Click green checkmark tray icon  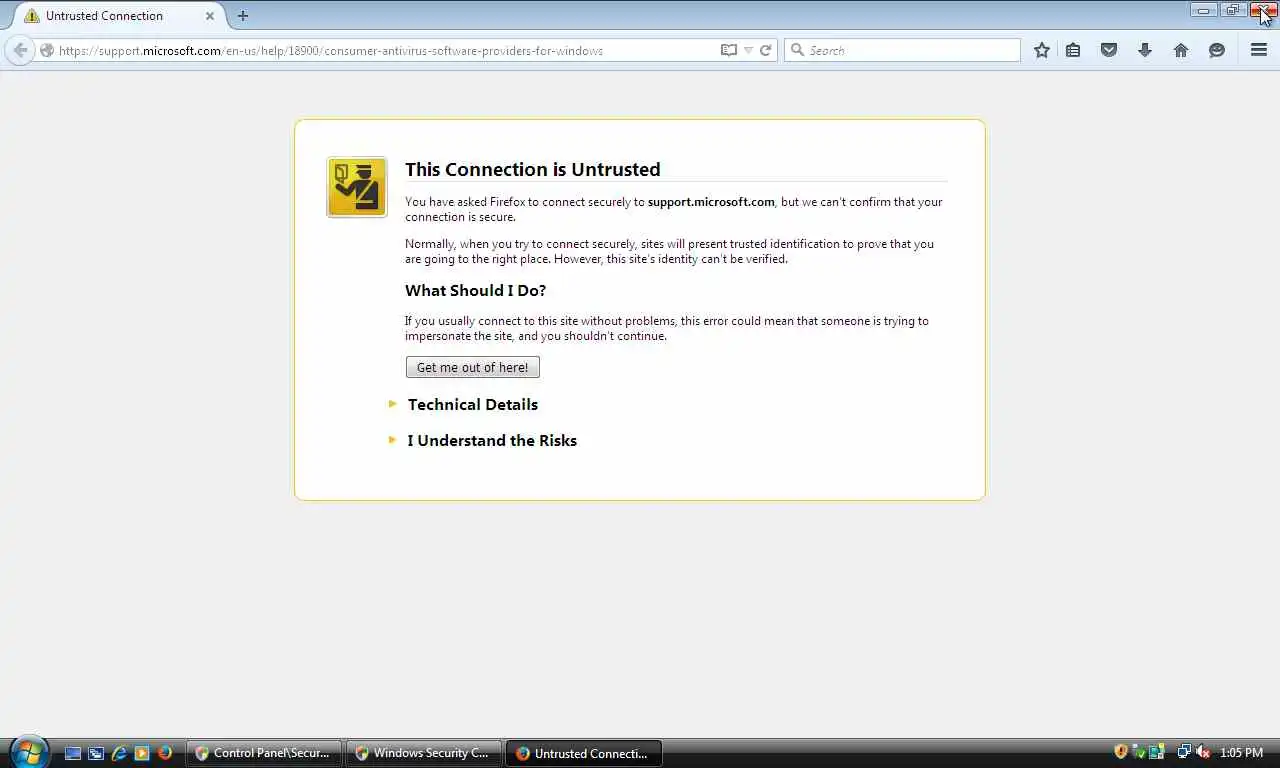click(x=1139, y=752)
